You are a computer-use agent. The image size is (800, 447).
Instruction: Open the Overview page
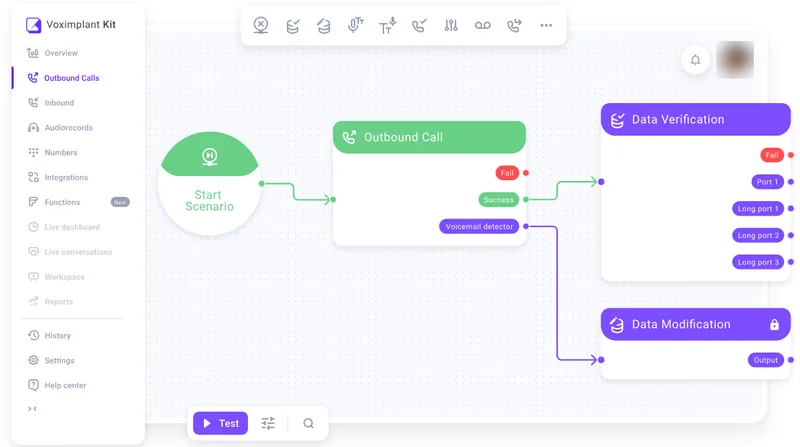pos(61,53)
